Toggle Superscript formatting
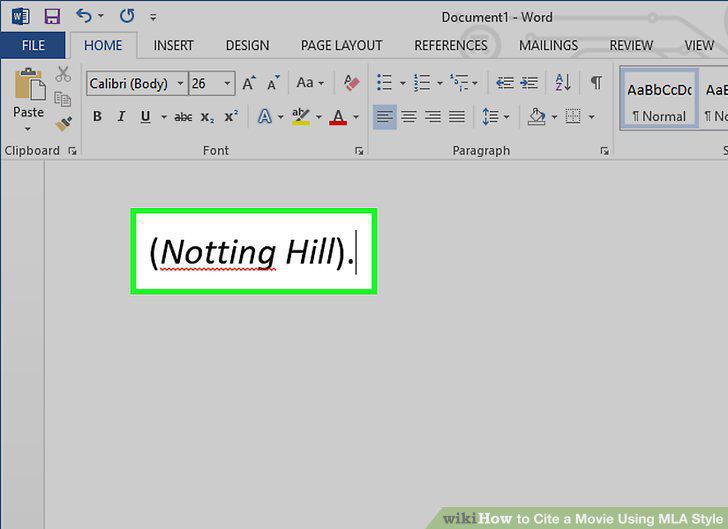728x529 pixels. pyautogui.click(x=231, y=116)
